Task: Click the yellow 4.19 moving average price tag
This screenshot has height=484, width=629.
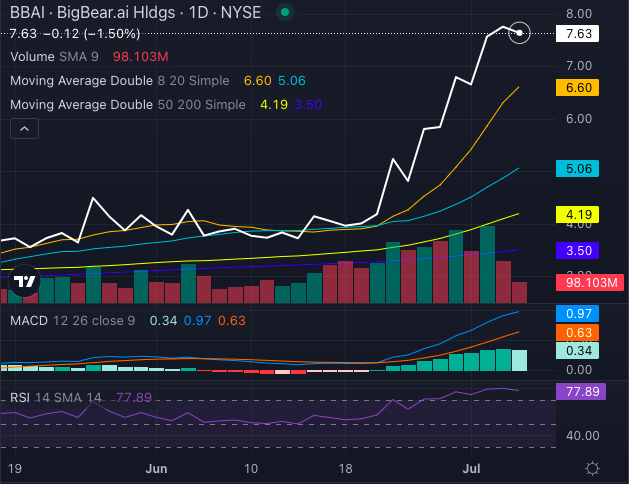Action: coord(577,215)
